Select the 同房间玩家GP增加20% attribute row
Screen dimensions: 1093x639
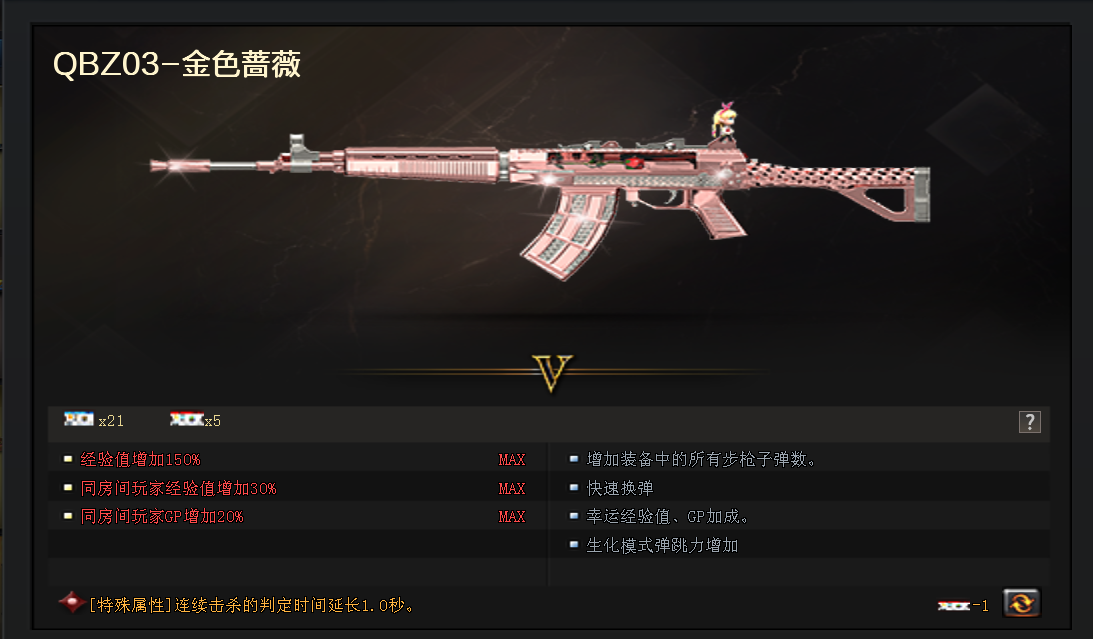(x=298, y=516)
